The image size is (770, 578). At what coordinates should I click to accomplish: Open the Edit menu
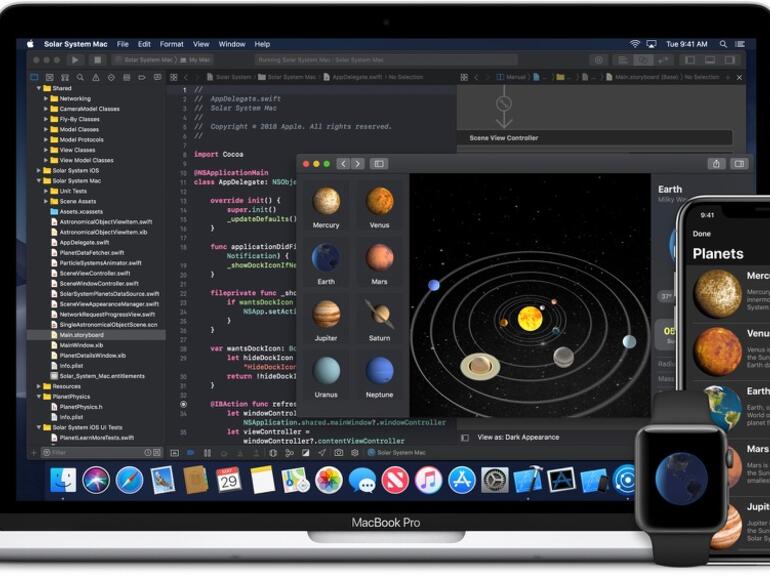click(144, 44)
